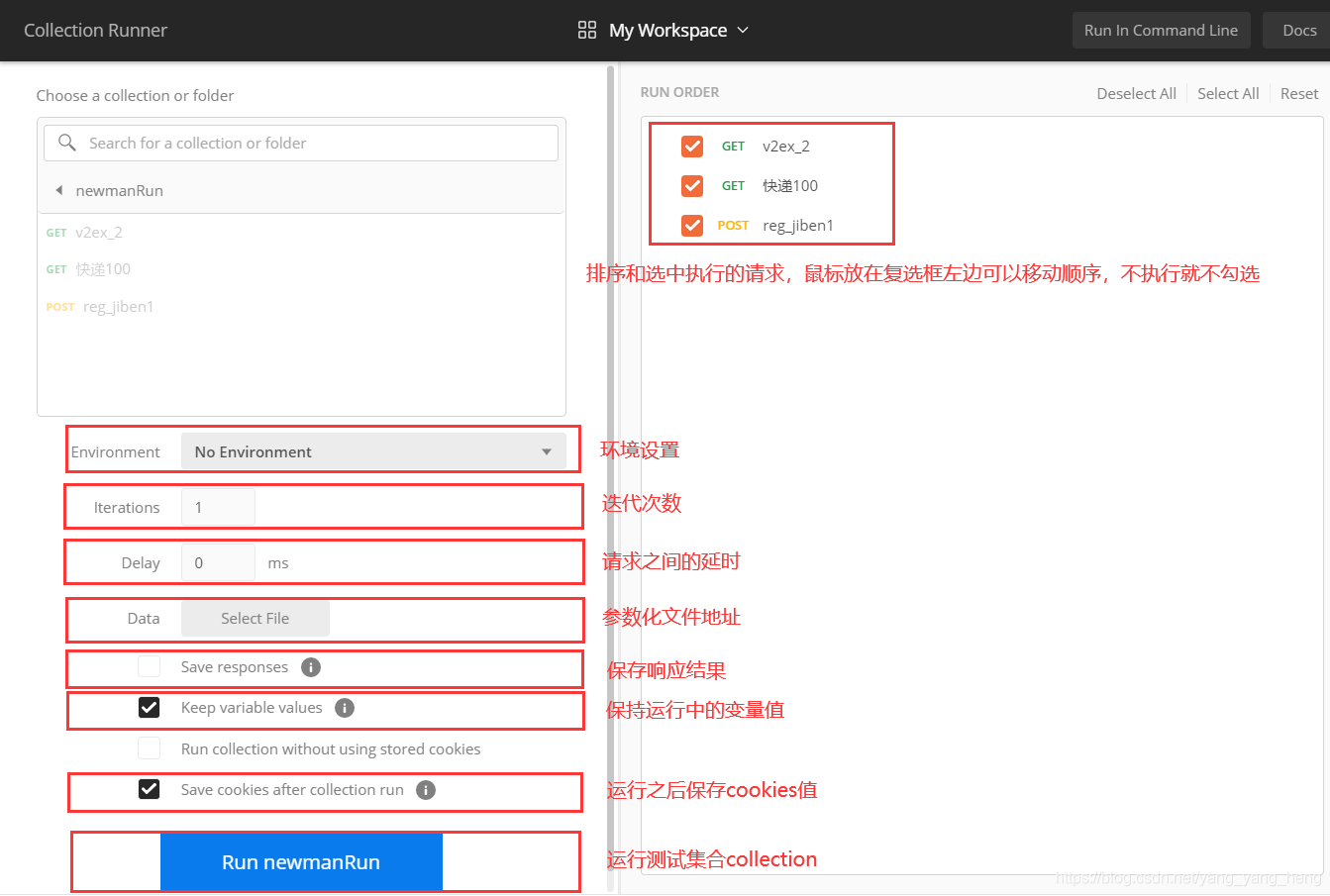The width and height of the screenshot is (1330, 896).
Task: Click Deselect All in run order
Action: [1136, 92]
